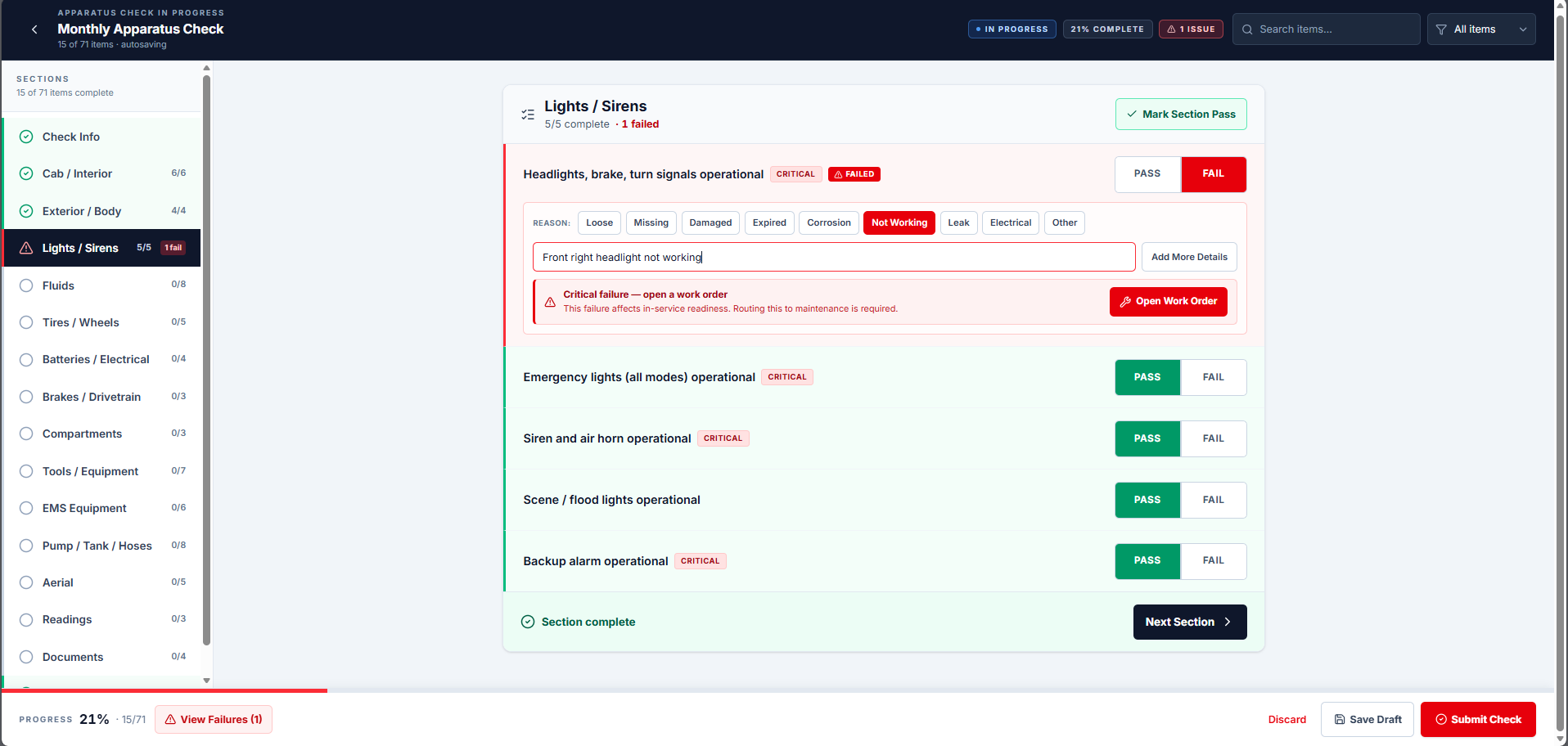Click sidebar scroll down arrow
The height and width of the screenshot is (746, 1568).
[x=206, y=681]
